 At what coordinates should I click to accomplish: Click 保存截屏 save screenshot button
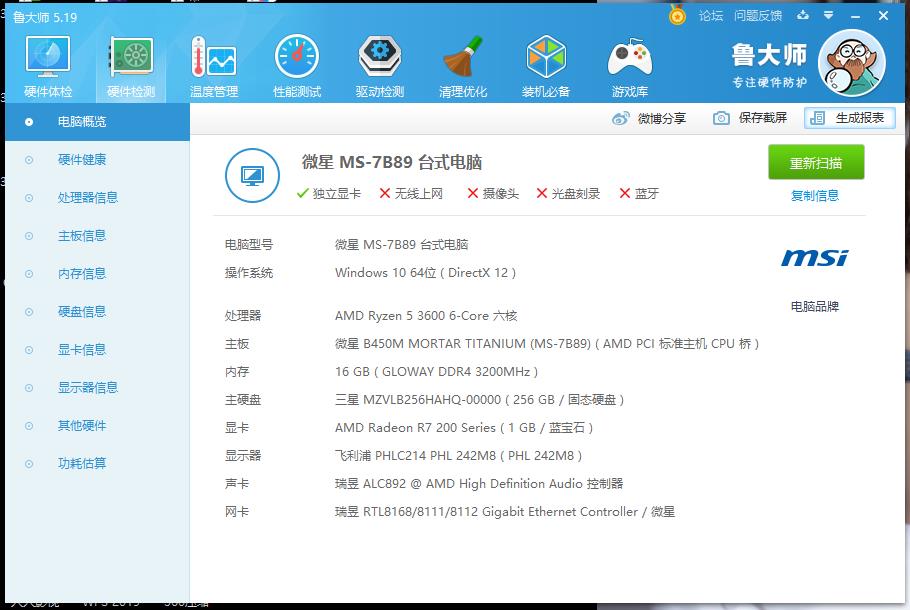tap(750, 118)
